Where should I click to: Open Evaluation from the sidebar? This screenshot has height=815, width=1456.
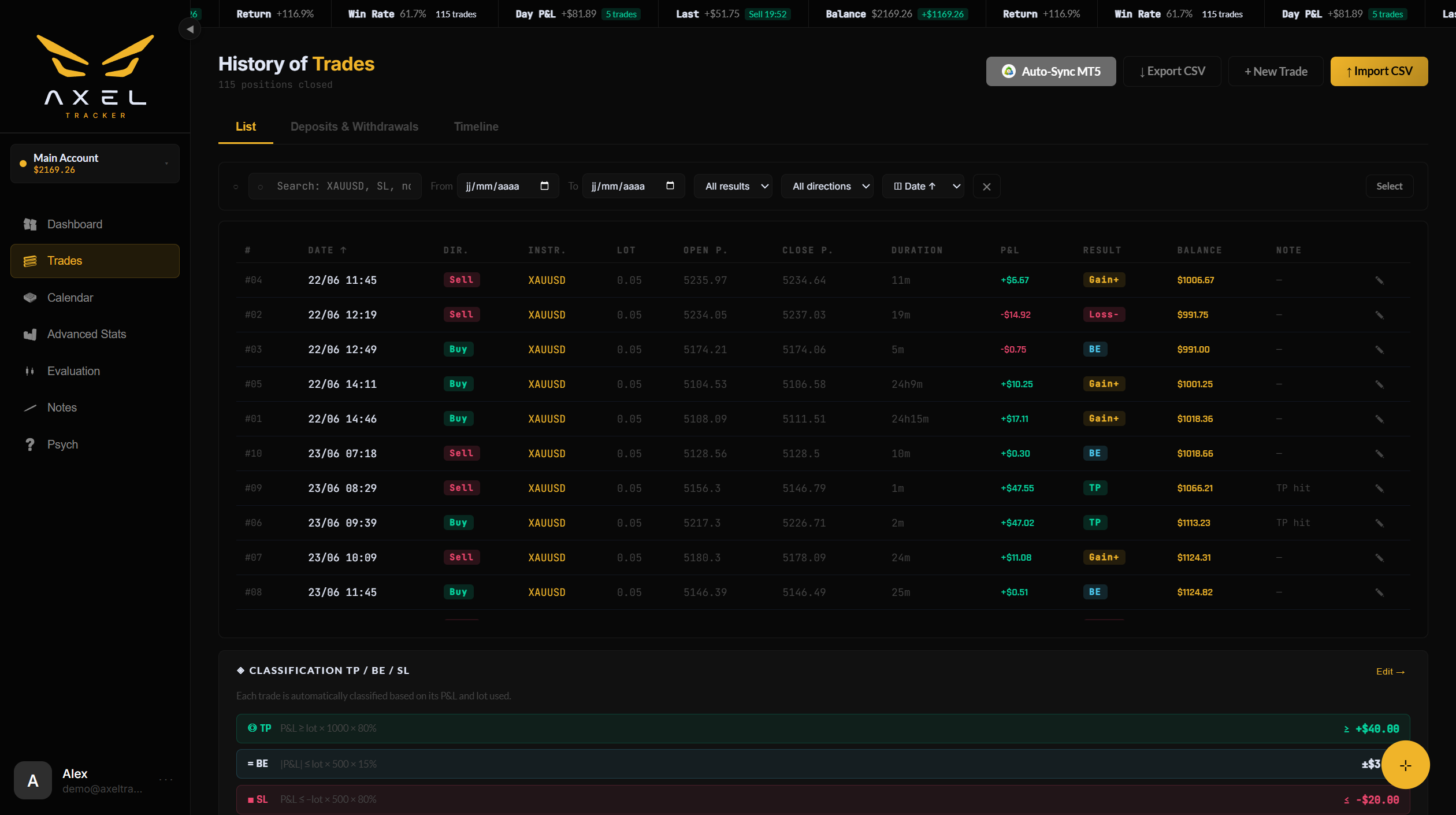(x=95, y=371)
